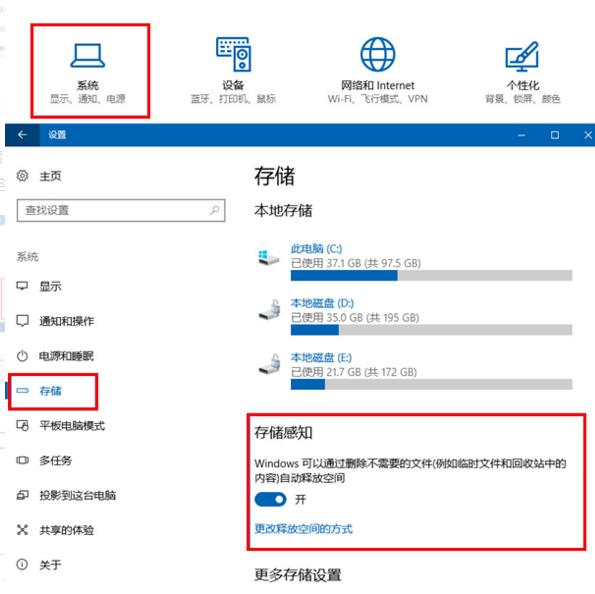This screenshot has width=595, height=594.
Task: Open 投影到这台电脑 settings page
Action: click(x=77, y=495)
